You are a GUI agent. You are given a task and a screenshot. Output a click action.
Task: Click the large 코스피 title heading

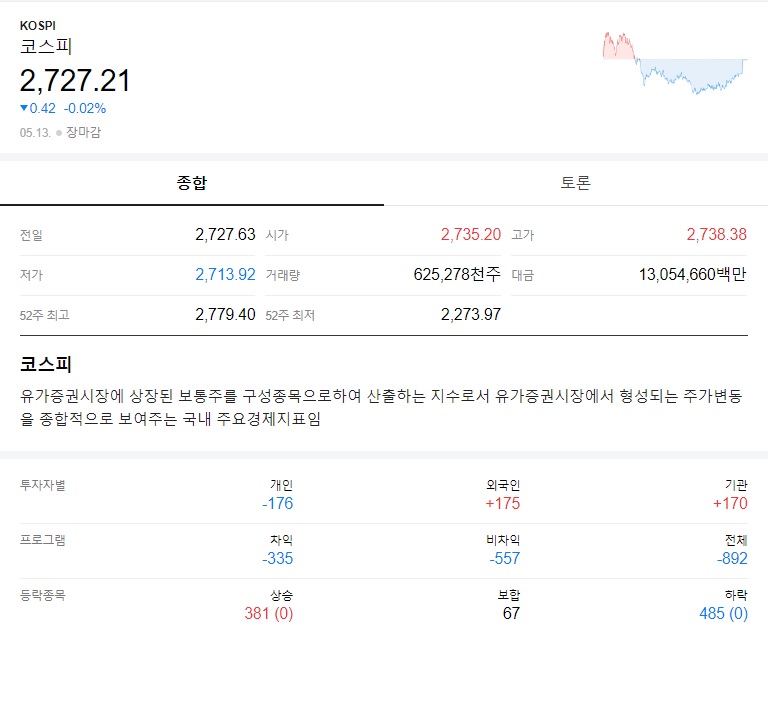point(46,47)
